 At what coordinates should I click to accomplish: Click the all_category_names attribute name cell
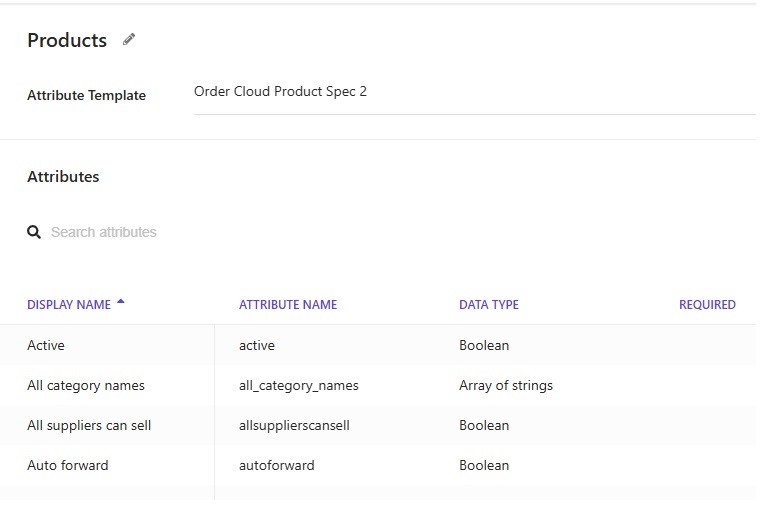tap(298, 385)
